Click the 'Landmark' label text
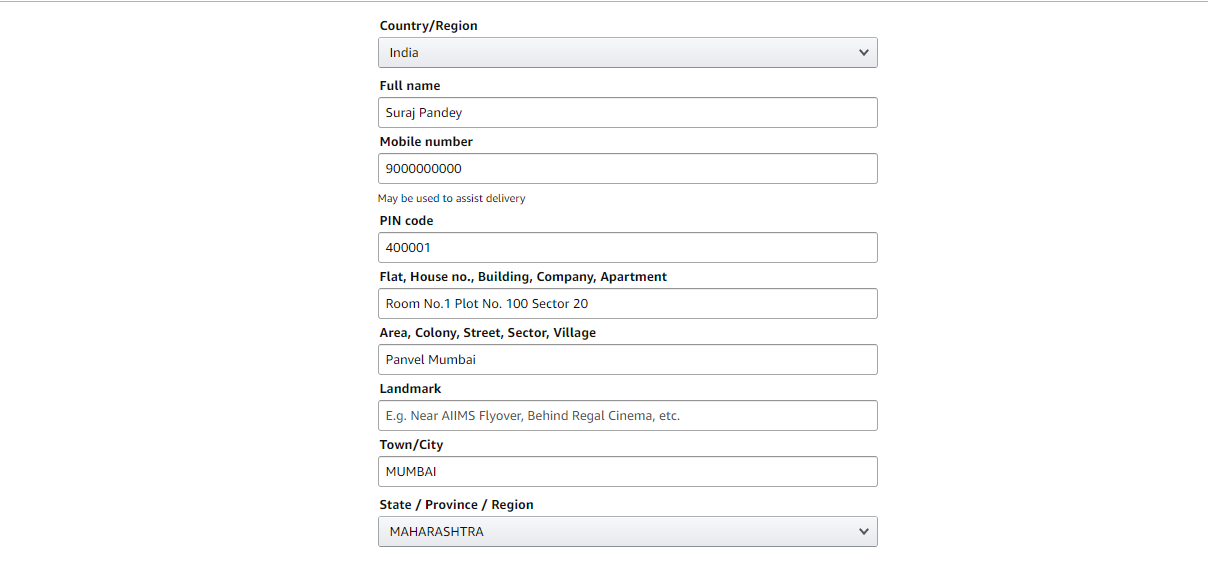 coord(410,389)
